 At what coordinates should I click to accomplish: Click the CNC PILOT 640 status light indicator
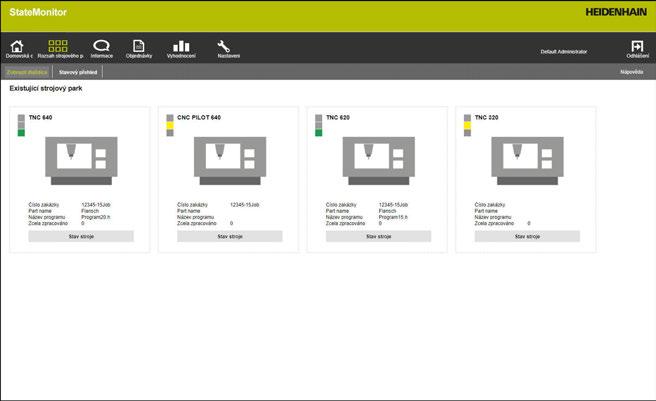(x=170, y=125)
